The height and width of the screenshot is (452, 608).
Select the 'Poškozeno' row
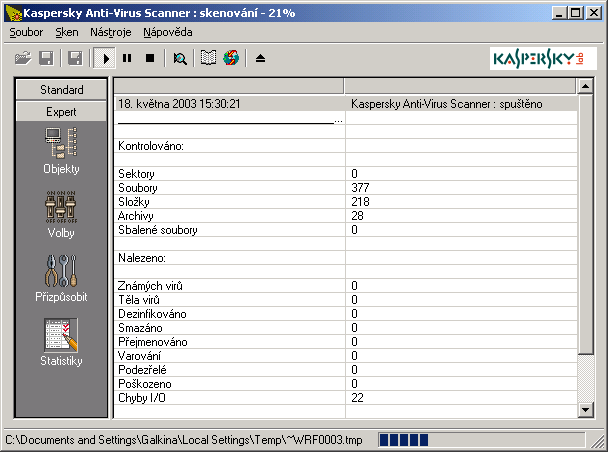point(345,384)
